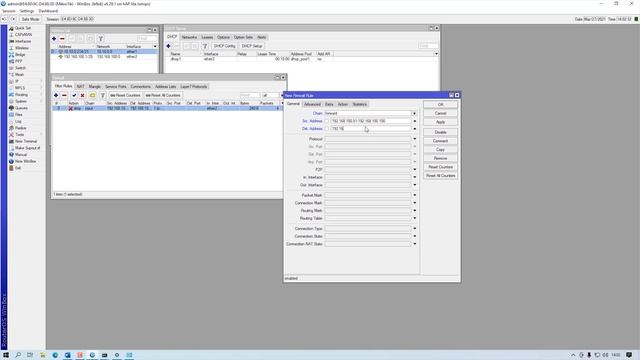Click Reset All Counters in Firewall toolbar
The image size is (640, 360).
pyautogui.click(x=163, y=96)
